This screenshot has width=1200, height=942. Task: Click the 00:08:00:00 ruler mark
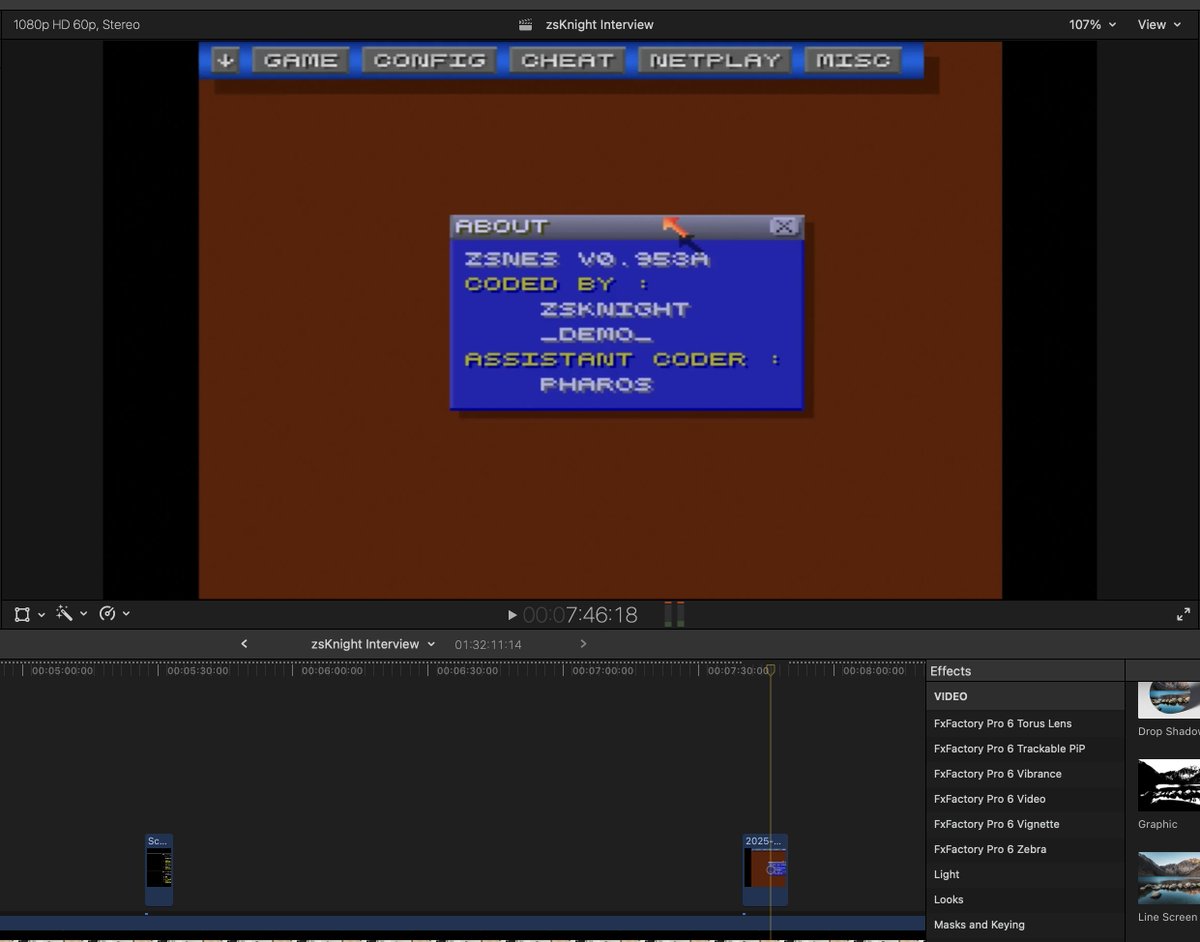click(x=873, y=671)
